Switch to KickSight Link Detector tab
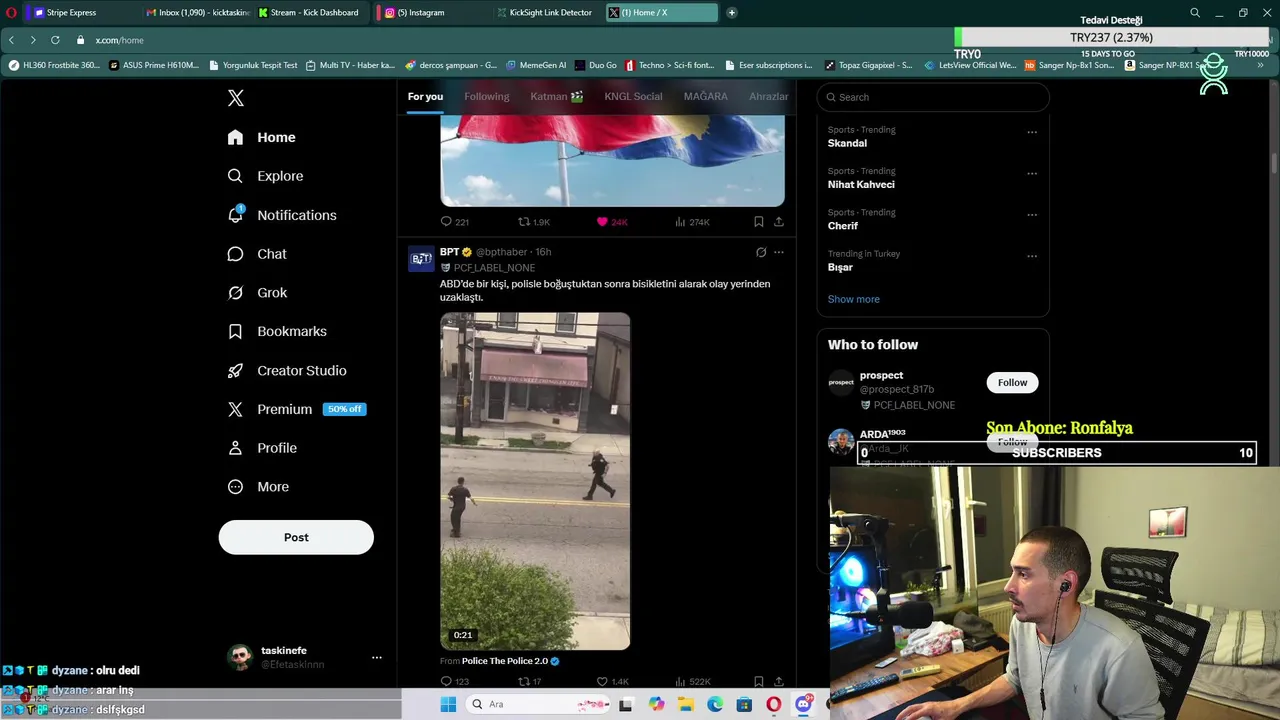The image size is (1280, 720). (545, 12)
